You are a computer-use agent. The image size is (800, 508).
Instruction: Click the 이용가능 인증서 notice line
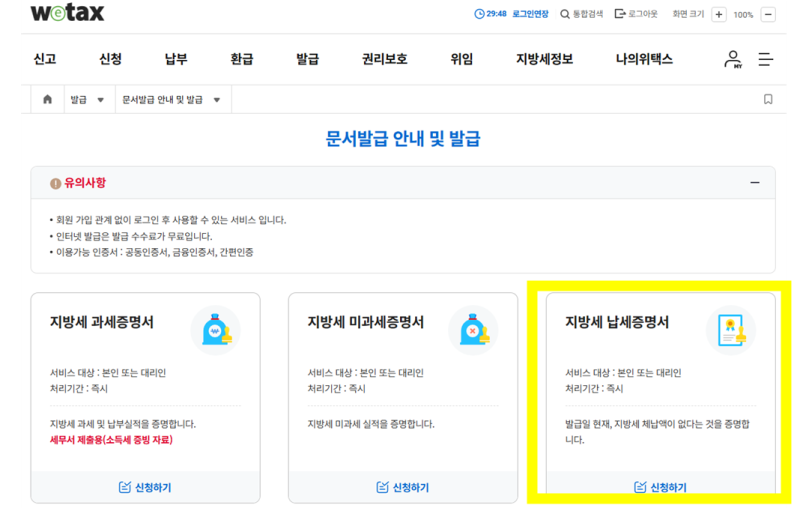(x=152, y=252)
